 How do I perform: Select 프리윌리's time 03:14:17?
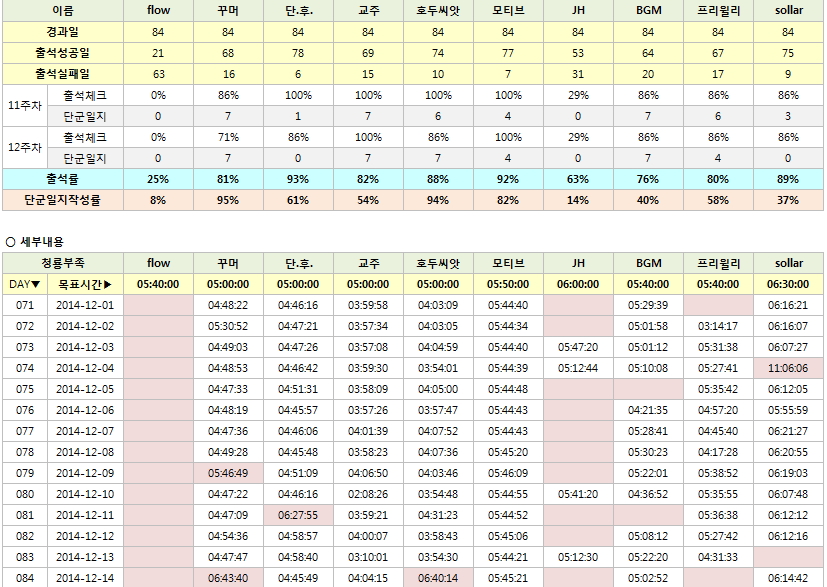coord(718,326)
